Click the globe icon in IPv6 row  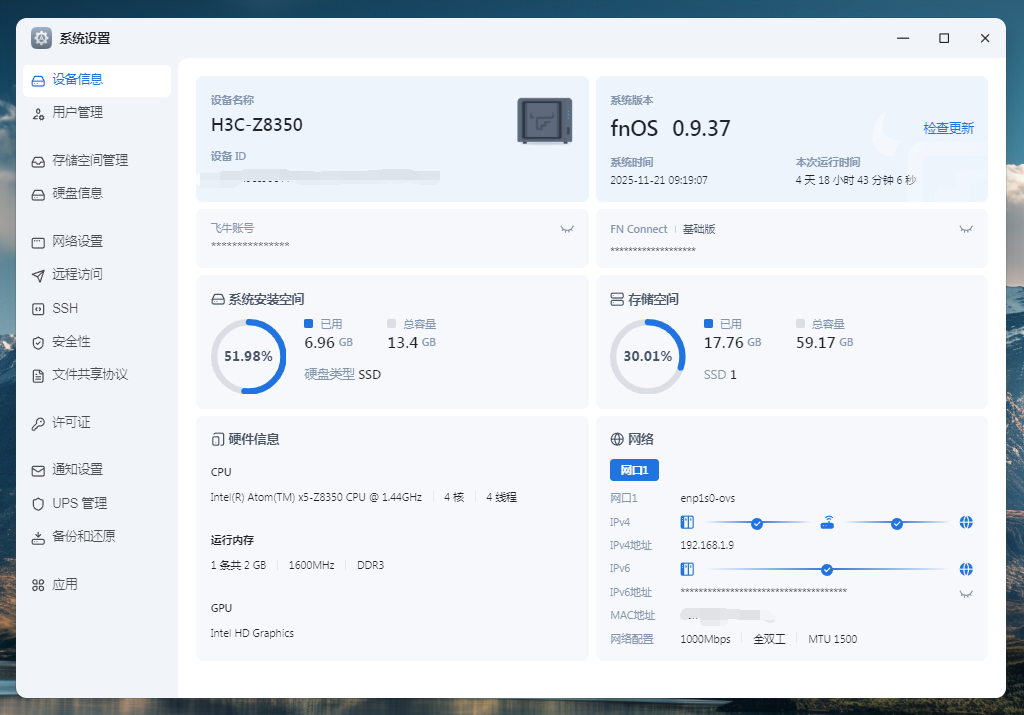pos(966,569)
